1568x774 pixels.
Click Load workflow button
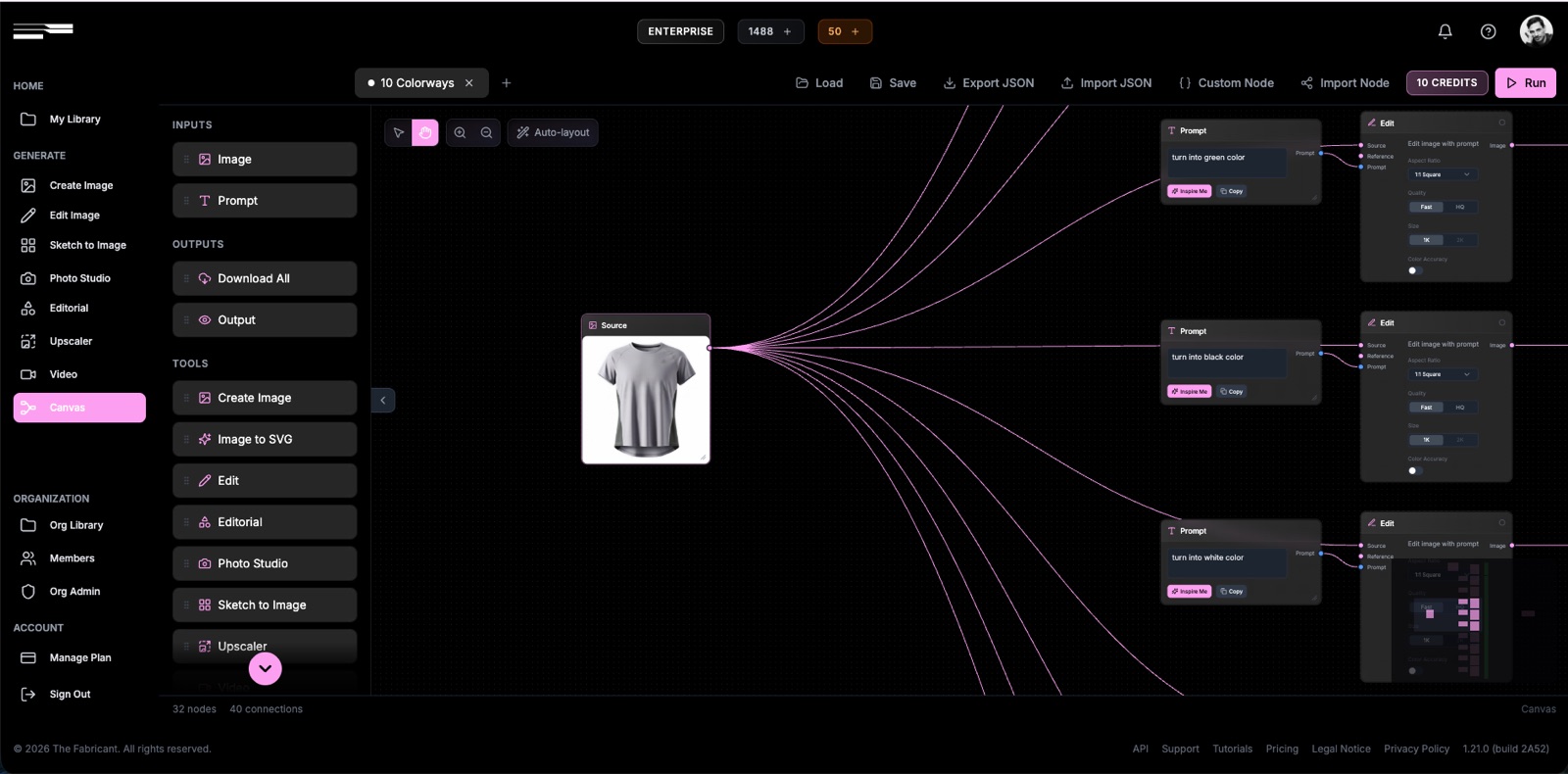(819, 83)
